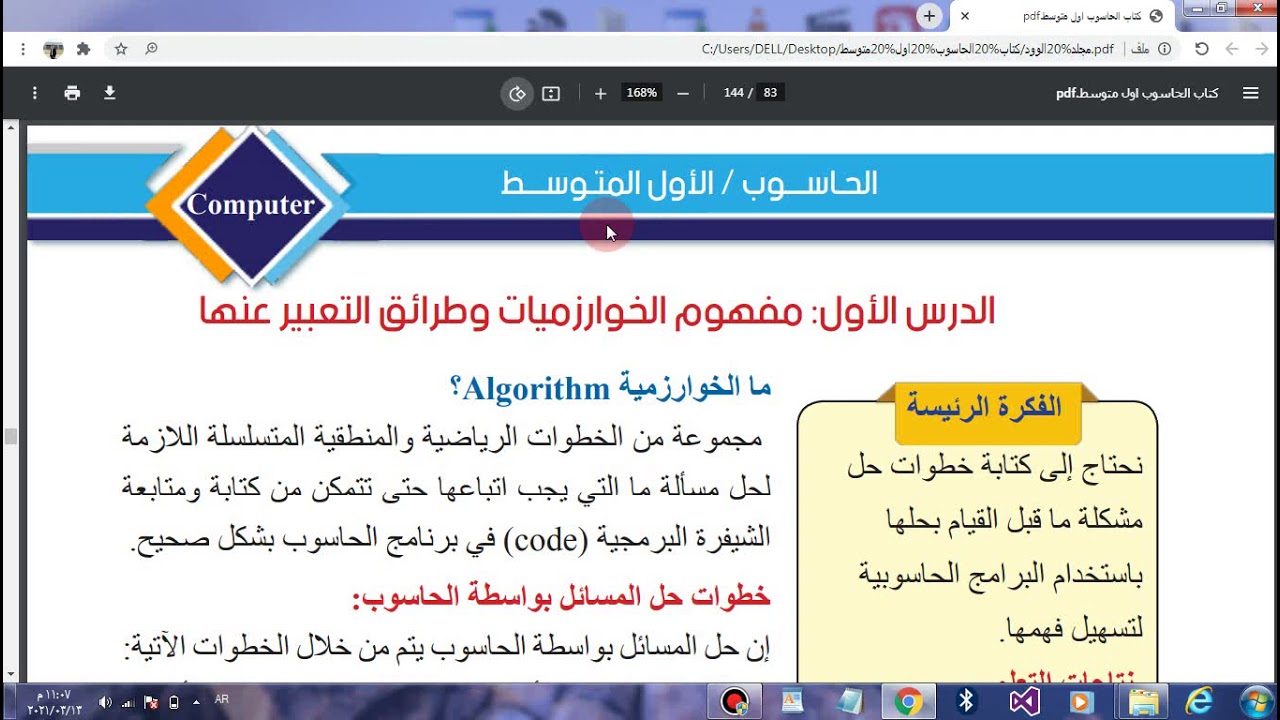Screen dimensions: 1280x720
Task: Download the PDF file
Action: (110, 93)
